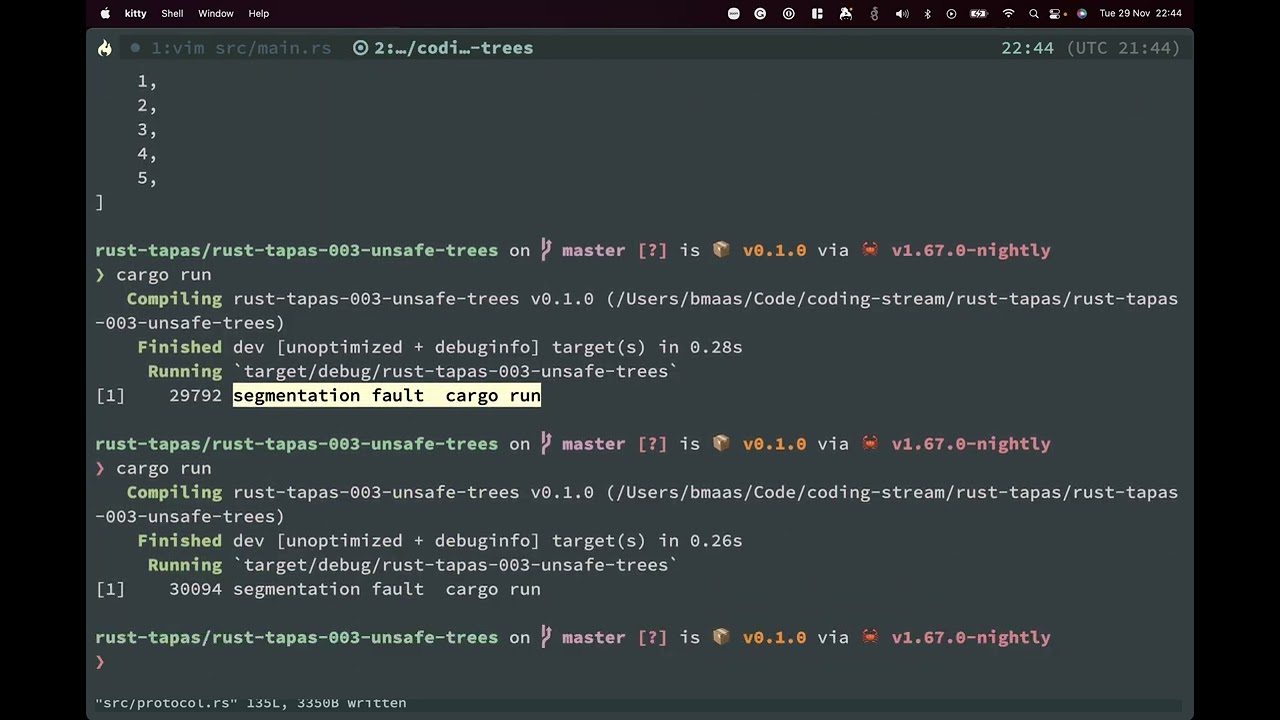This screenshot has height=720, width=1280.
Task: Click the flame icon in tab bar
Action: coord(105,48)
